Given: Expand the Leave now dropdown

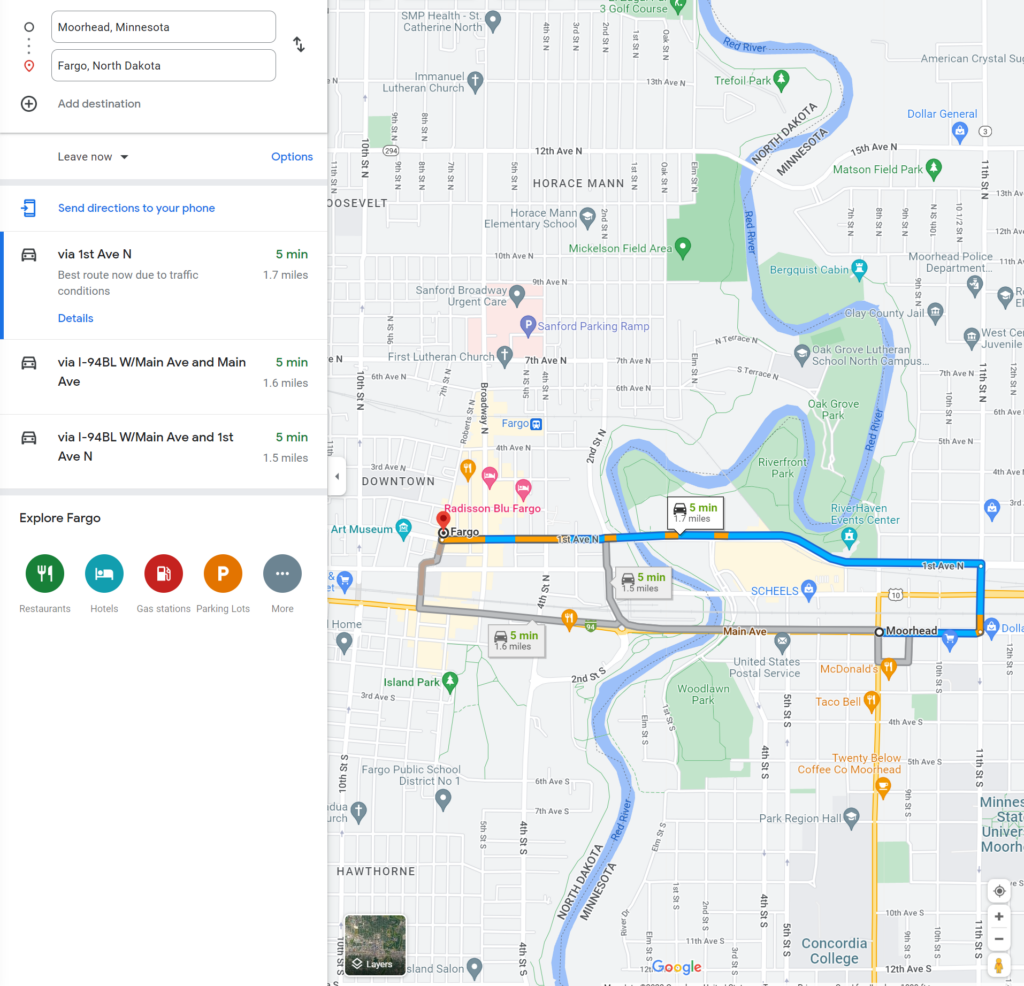Looking at the screenshot, I should click(x=93, y=157).
